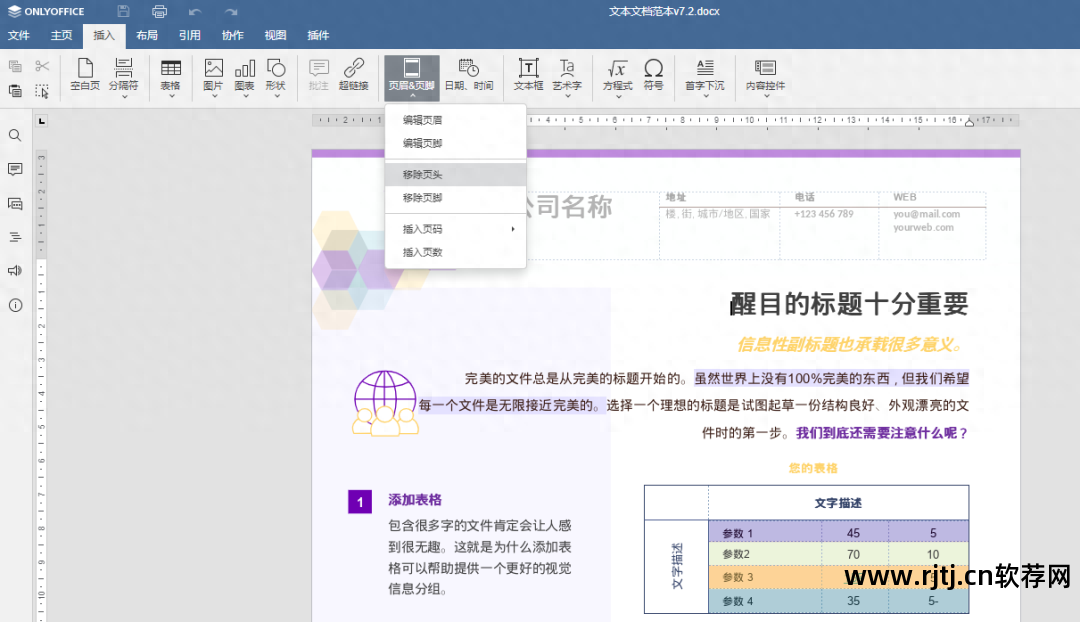This screenshot has height=622, width=1080.
Task: Open document search from the left sidebar
Action: [x=15, y=135]
